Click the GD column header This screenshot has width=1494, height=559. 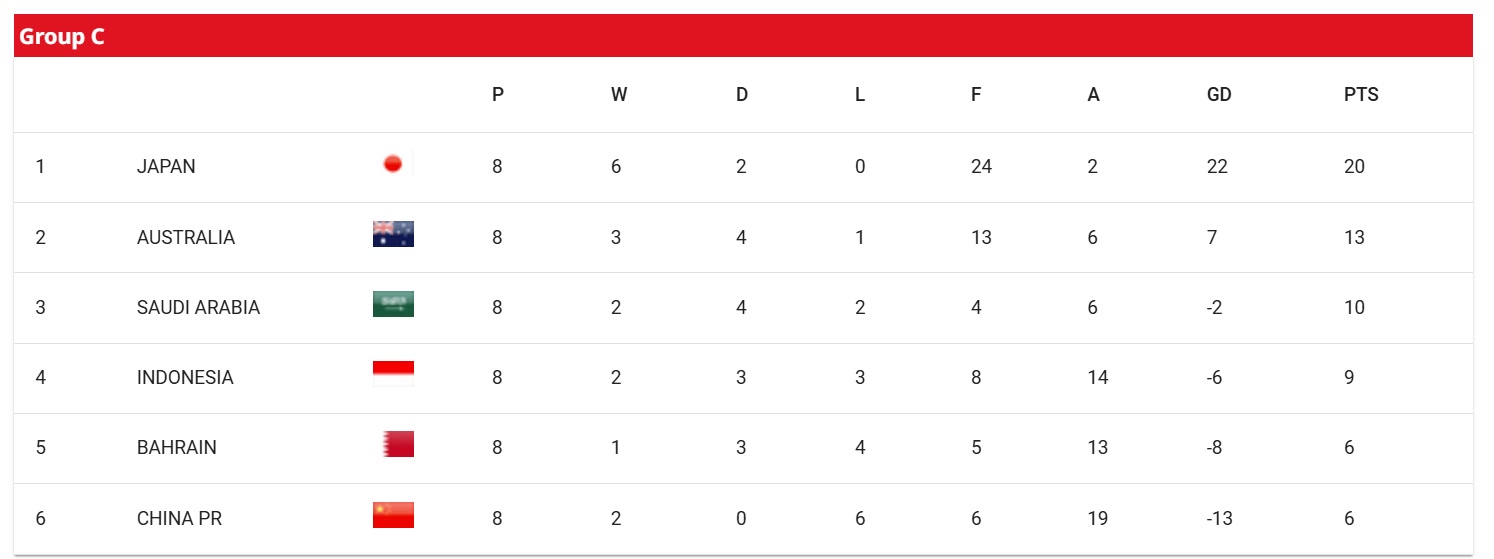pos(1219,95)
